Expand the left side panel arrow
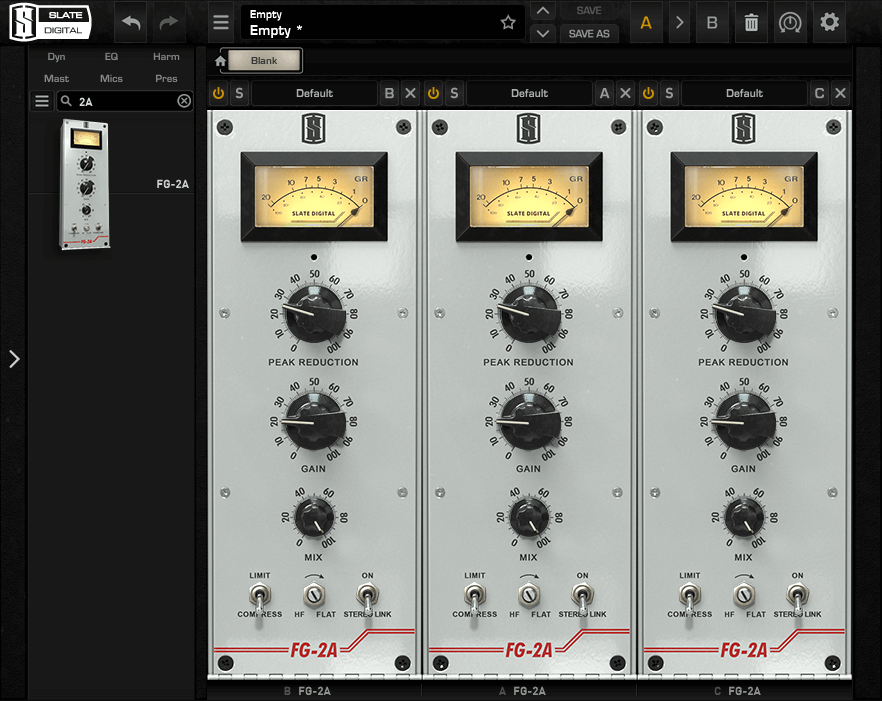Screen dimensions: 882x701 (14, 359)
